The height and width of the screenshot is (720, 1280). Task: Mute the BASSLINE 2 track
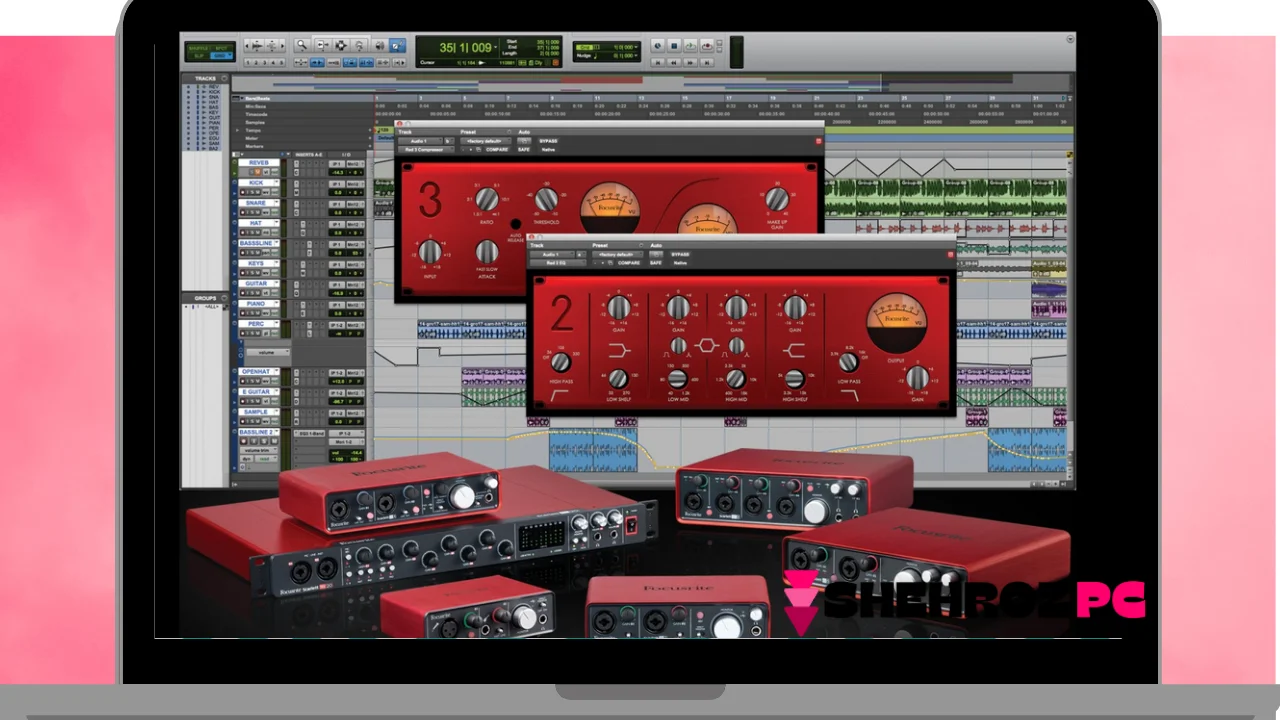[x=274, y=441]
